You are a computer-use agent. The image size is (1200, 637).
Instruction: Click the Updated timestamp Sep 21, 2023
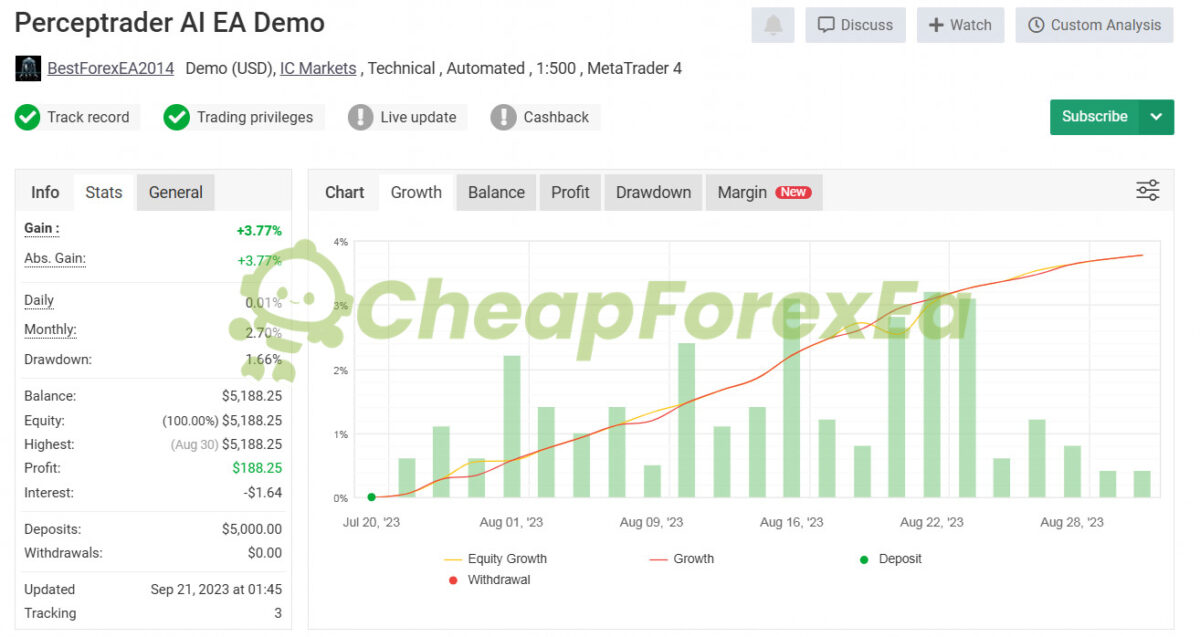pos(216,589)
